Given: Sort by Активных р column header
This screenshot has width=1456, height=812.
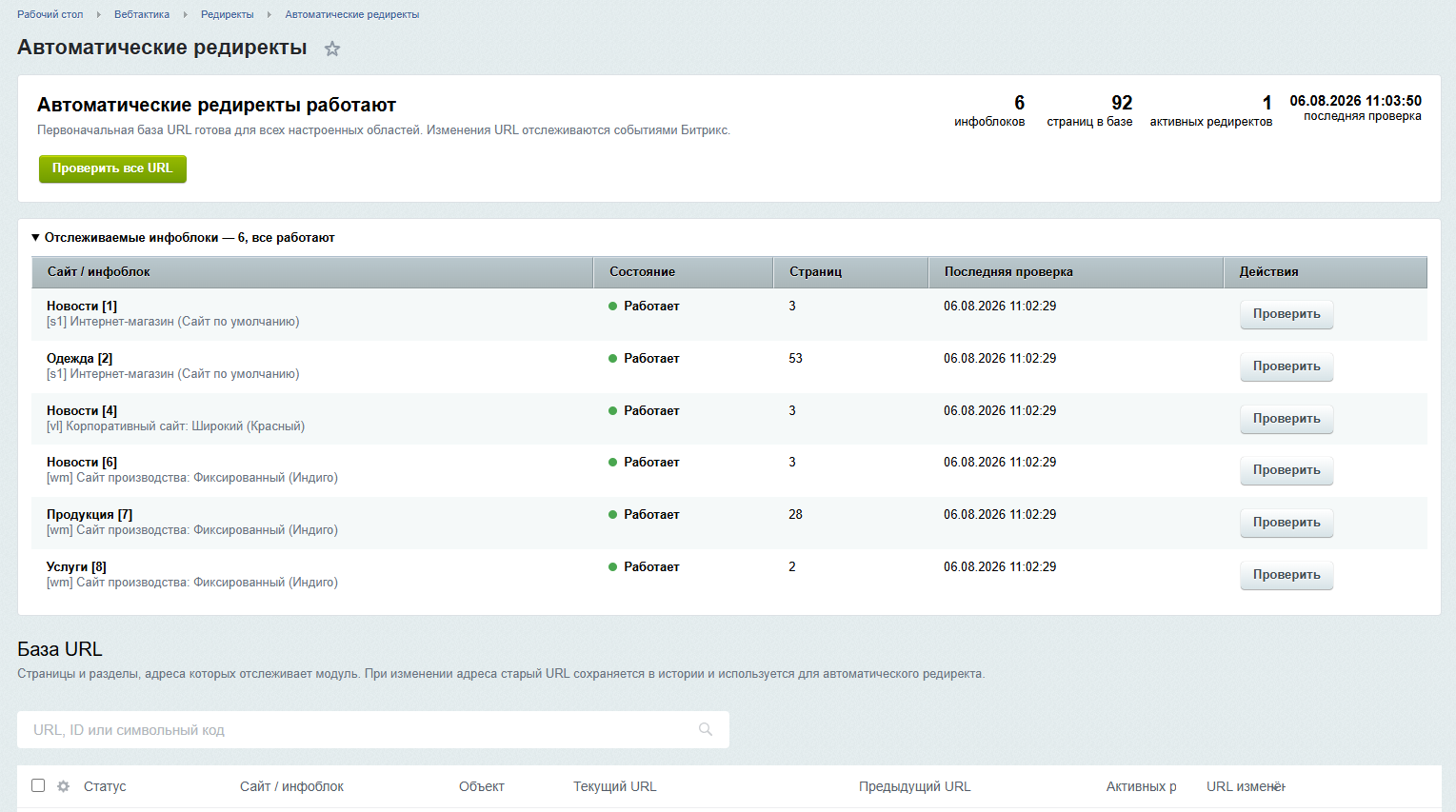Looking at the screenshot, I should (x=1142, y=786).
